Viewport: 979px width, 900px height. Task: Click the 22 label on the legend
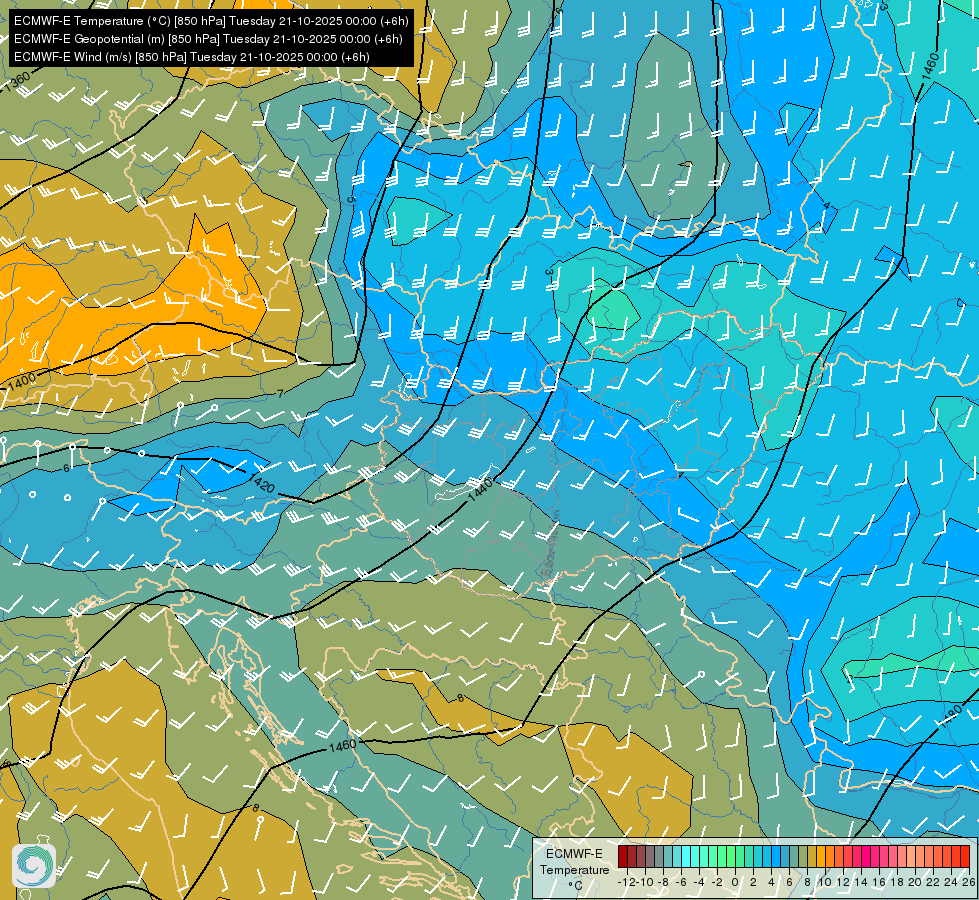coord(933,882)
